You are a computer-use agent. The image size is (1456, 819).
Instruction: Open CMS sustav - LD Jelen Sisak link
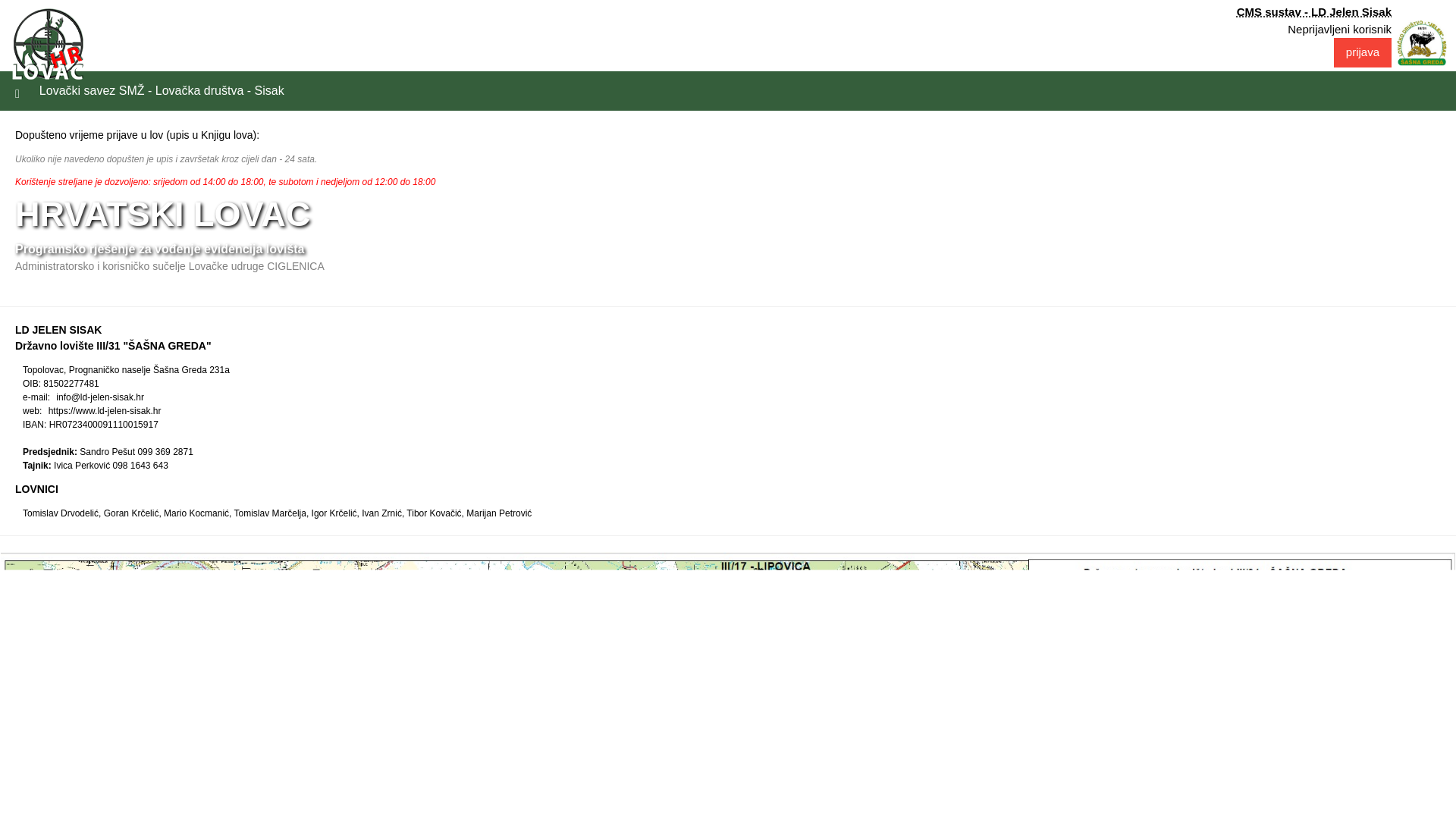1313,12
